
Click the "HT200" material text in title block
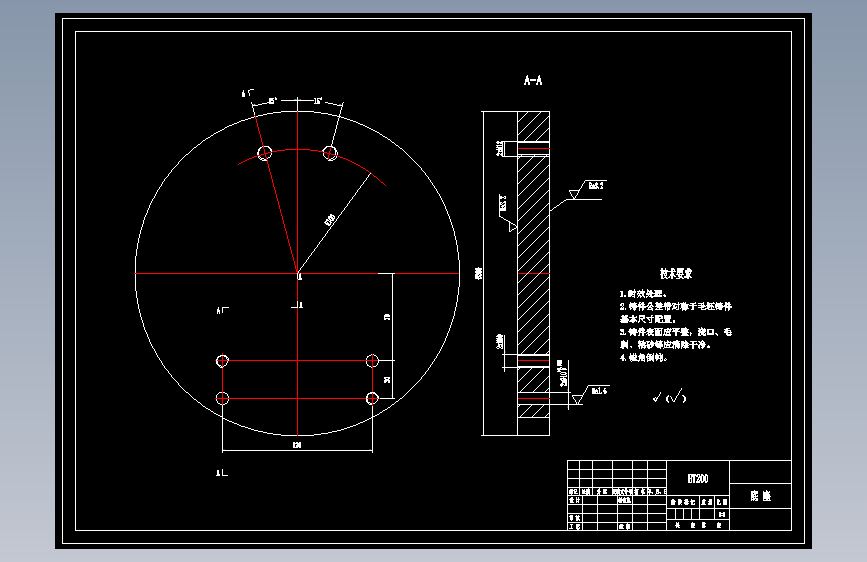pyautogui.click(x=698, y=478)
